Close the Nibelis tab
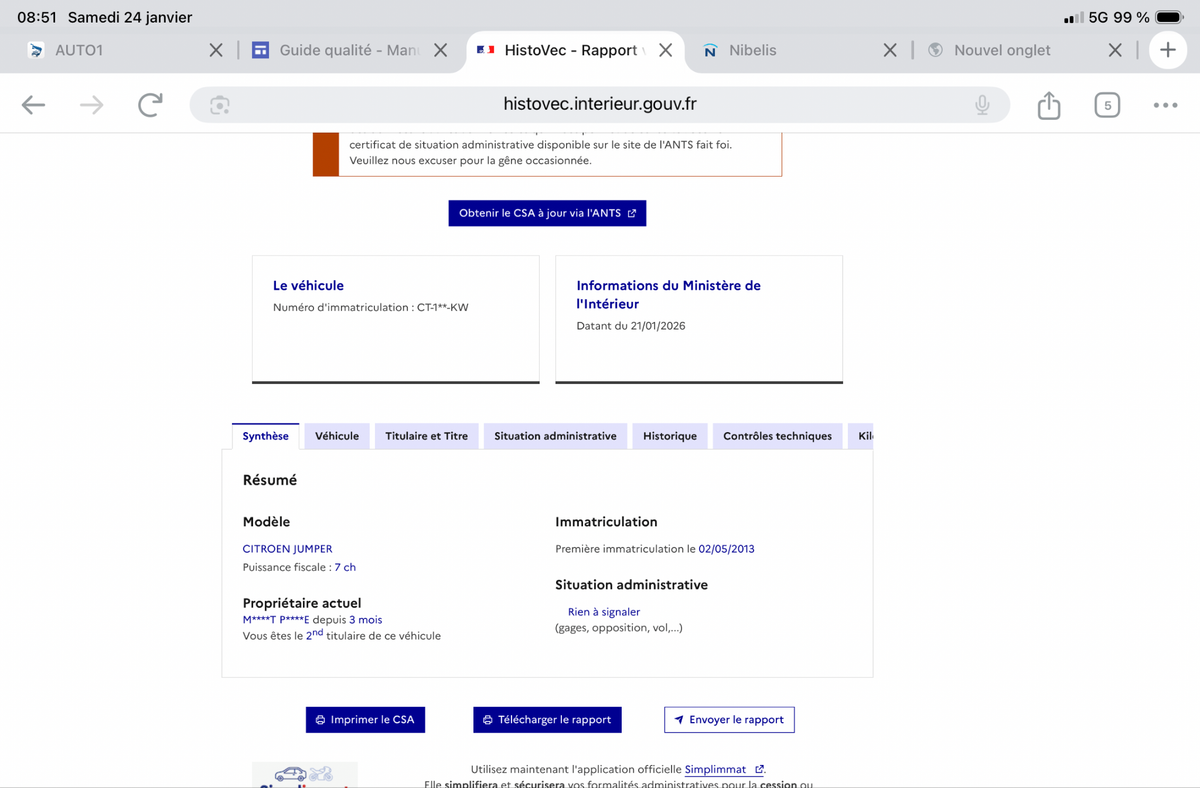Screen dimensions: 1200x788 [x=889, y=50]
